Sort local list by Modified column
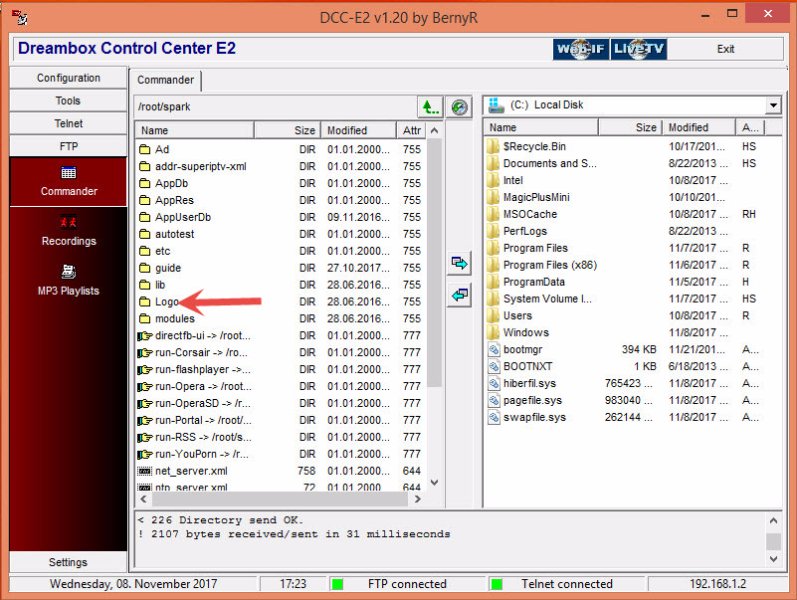 699,128
